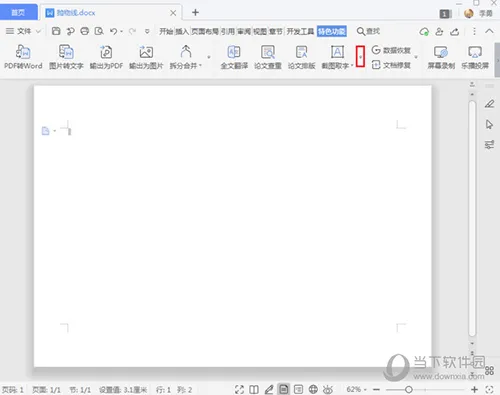Viewport: 500px width, 395px height.
Task: Open the undo history dropdown arrow
Action: [x=122, y=32]
